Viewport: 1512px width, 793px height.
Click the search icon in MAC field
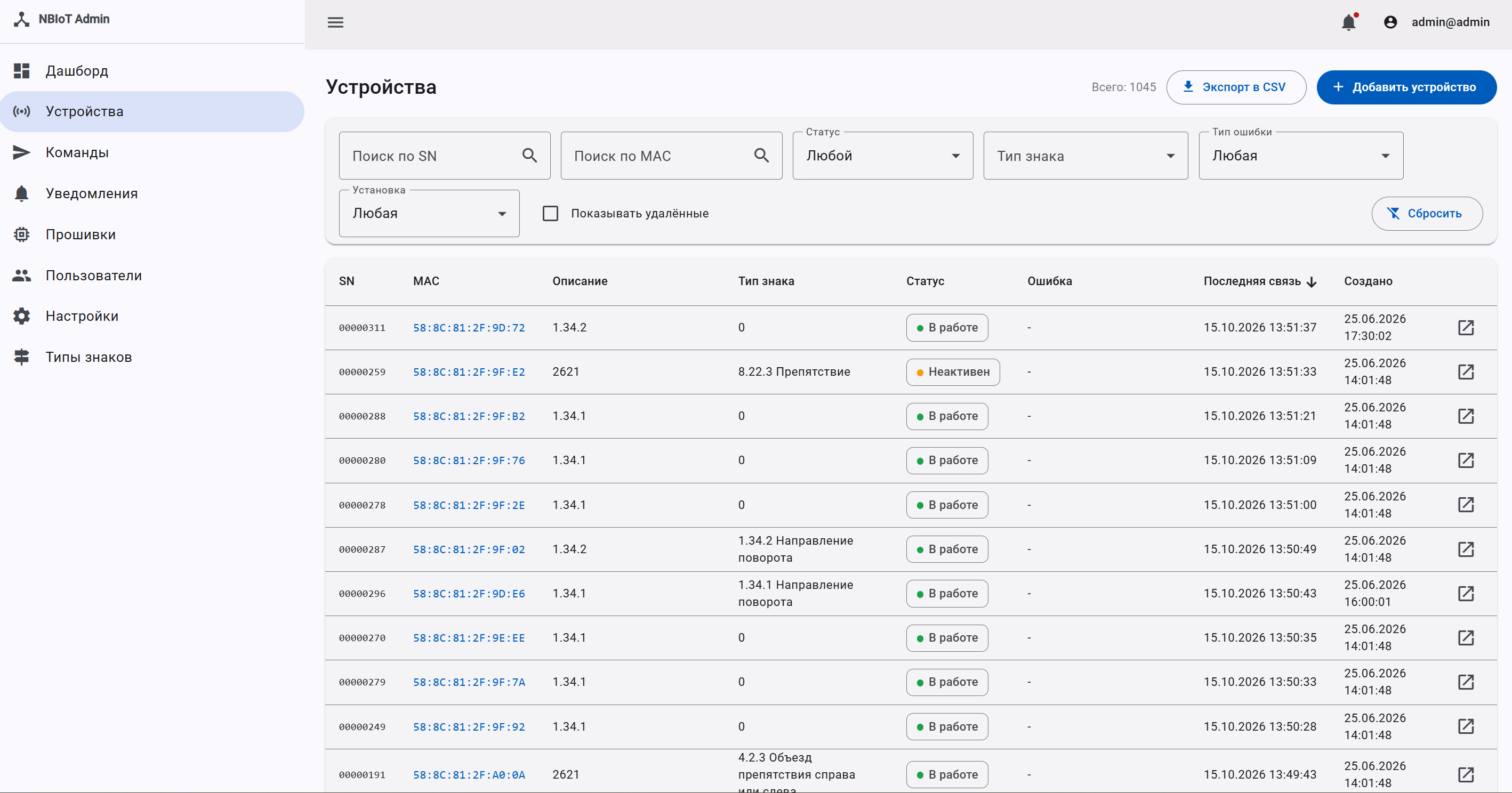pyautogui.click(x=761, y=156)
